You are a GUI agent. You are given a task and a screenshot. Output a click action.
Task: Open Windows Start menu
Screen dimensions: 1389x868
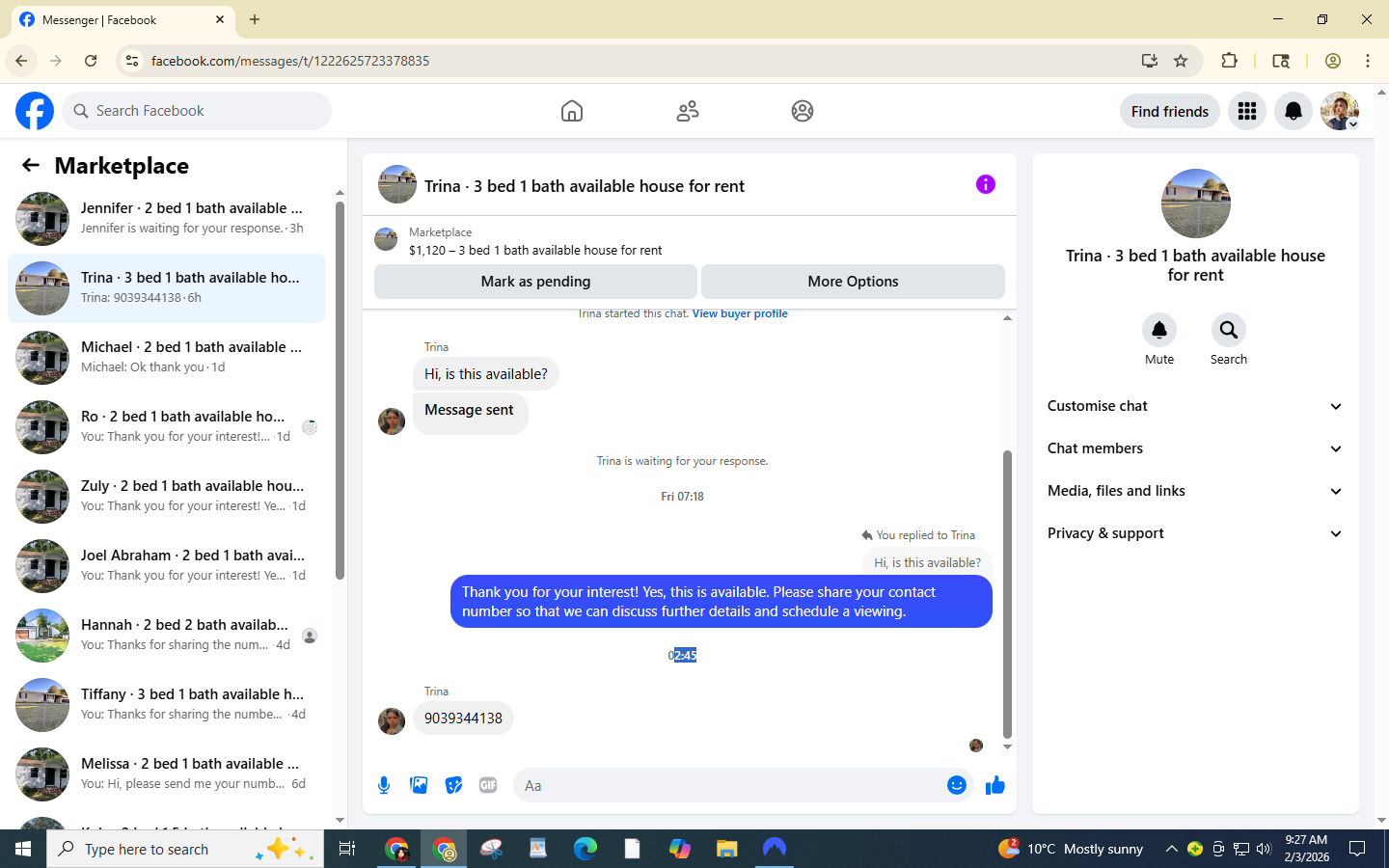23,849
